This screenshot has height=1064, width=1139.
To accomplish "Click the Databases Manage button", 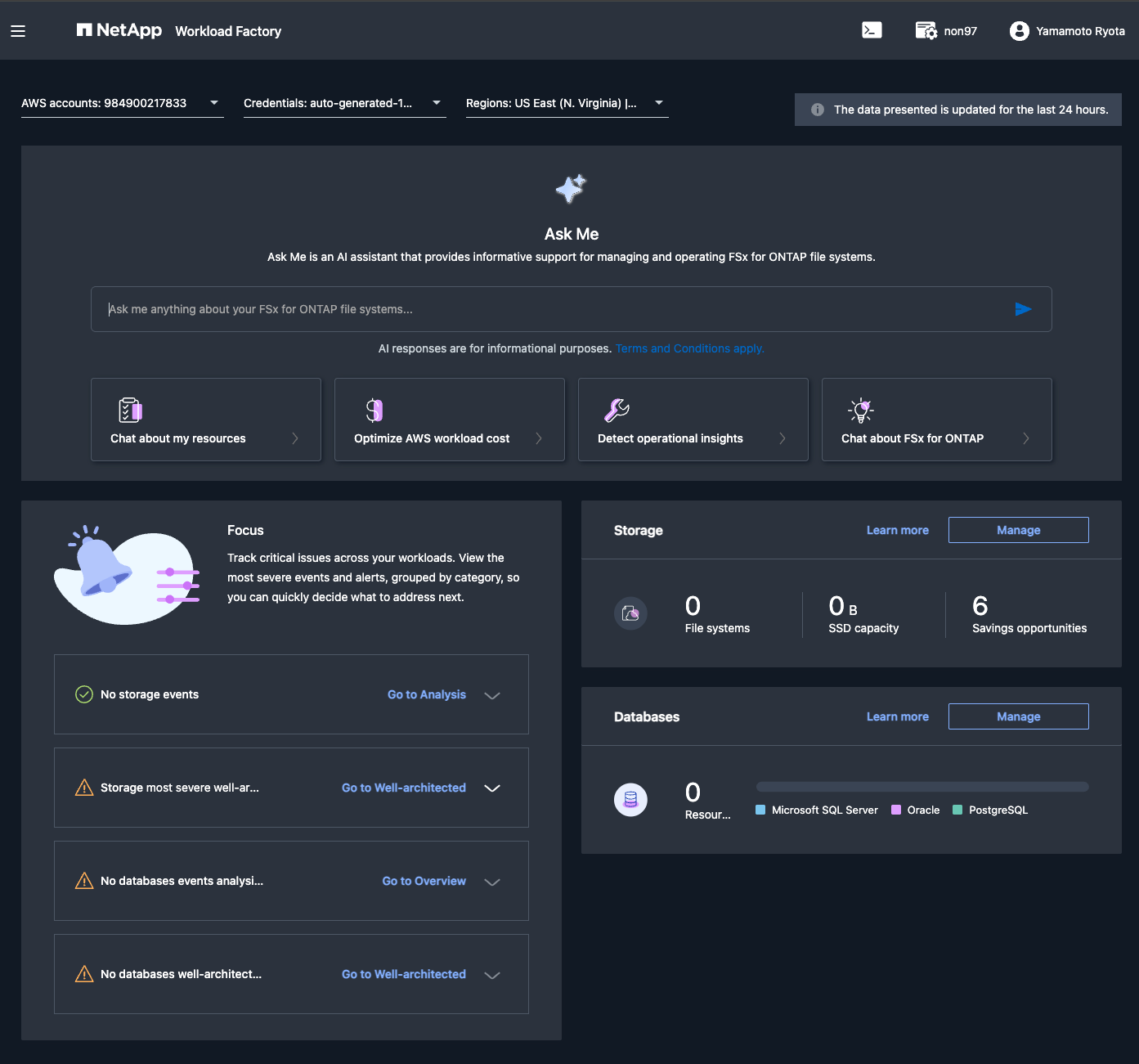I will click(1019, 716).
